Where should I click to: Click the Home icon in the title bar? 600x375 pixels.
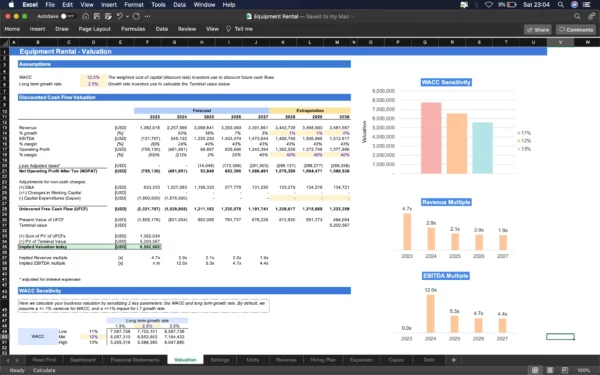pyautogui.click(x=86, y=16)
